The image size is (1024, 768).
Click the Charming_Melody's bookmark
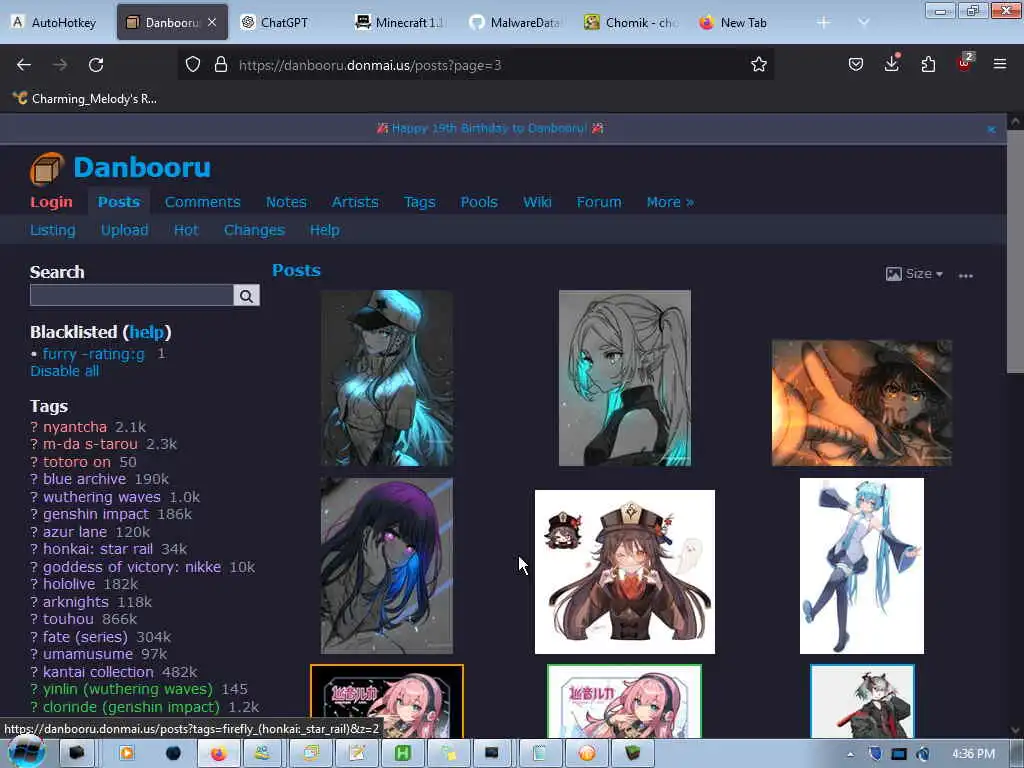coord(84,99)
